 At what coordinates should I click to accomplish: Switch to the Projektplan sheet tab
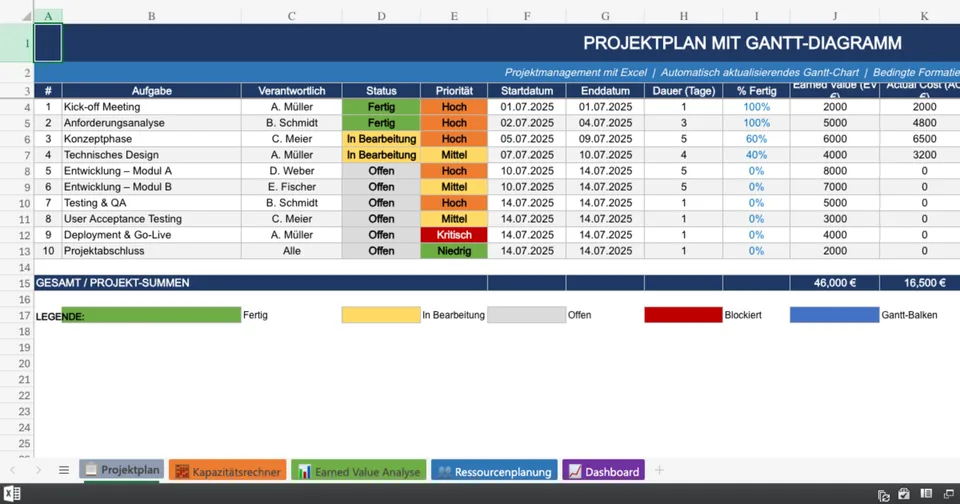(121, 470)
